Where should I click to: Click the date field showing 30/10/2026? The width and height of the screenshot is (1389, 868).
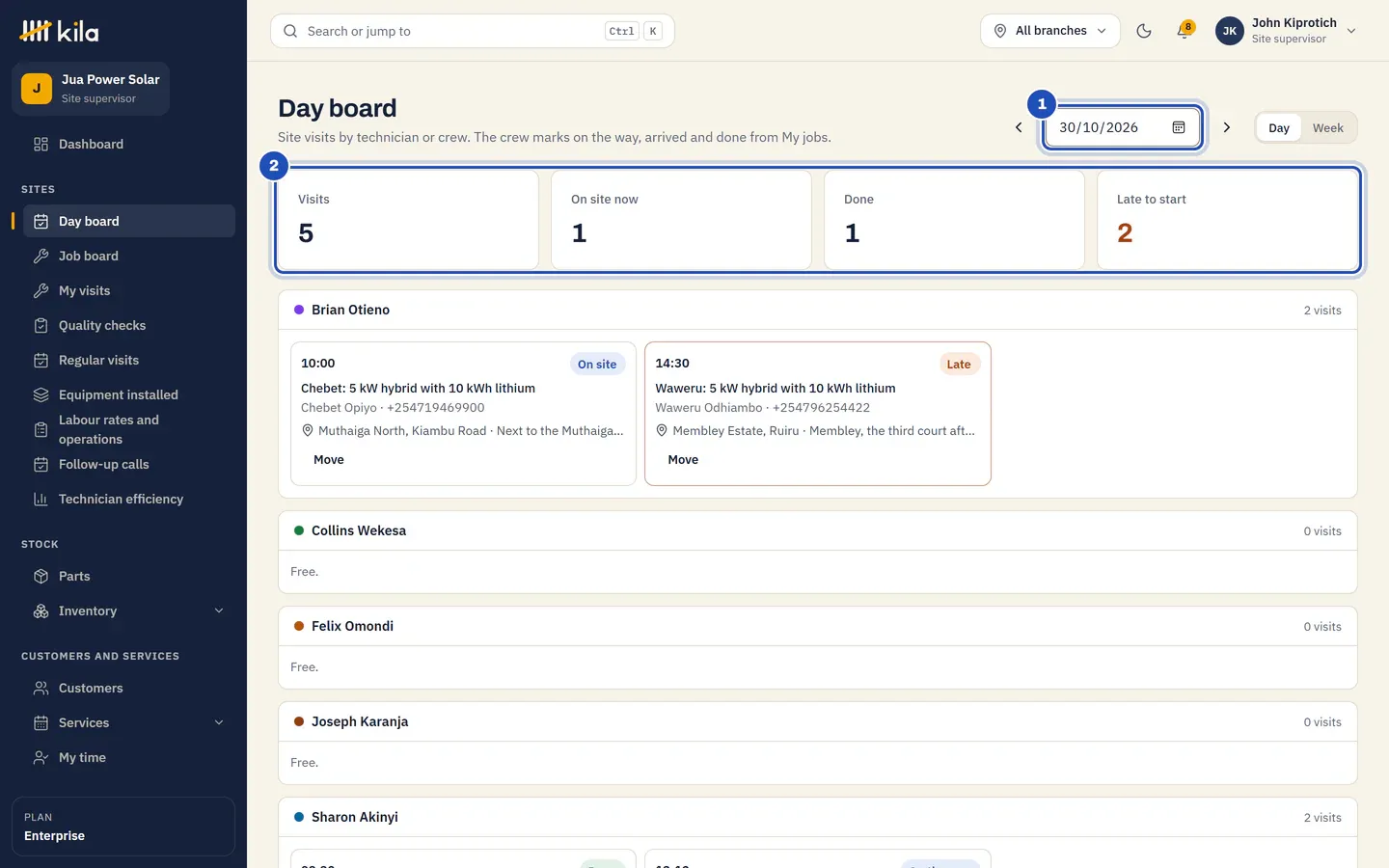pos(1123,127)
